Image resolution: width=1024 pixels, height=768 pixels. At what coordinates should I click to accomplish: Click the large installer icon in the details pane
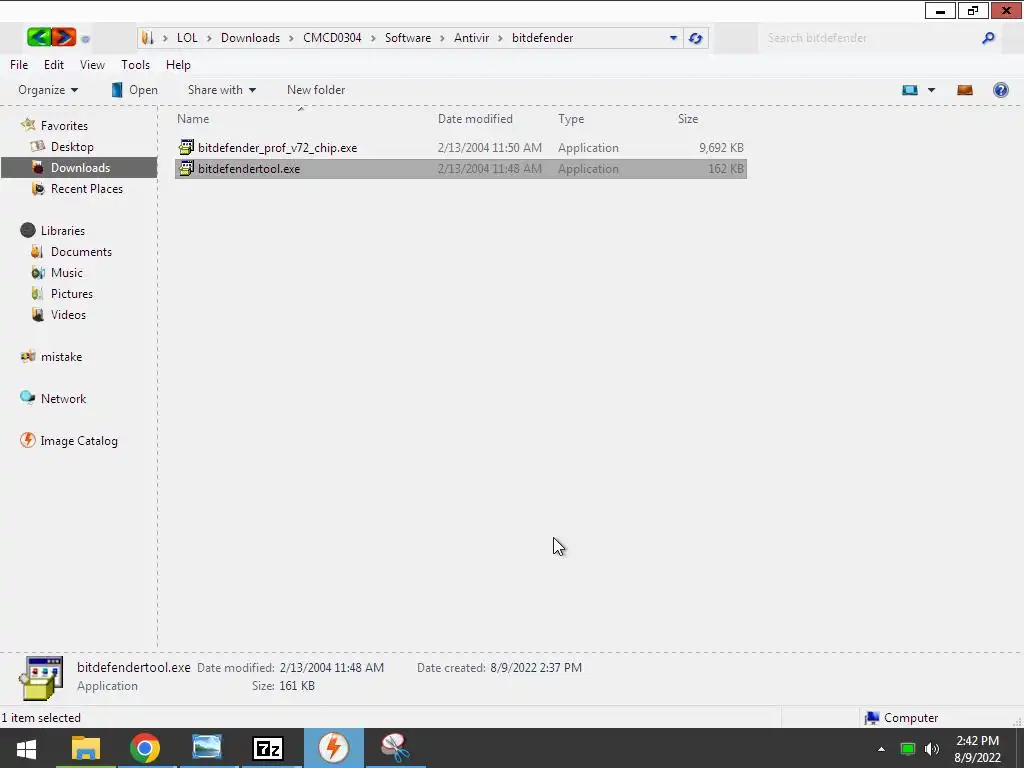[x=41, y=679]
